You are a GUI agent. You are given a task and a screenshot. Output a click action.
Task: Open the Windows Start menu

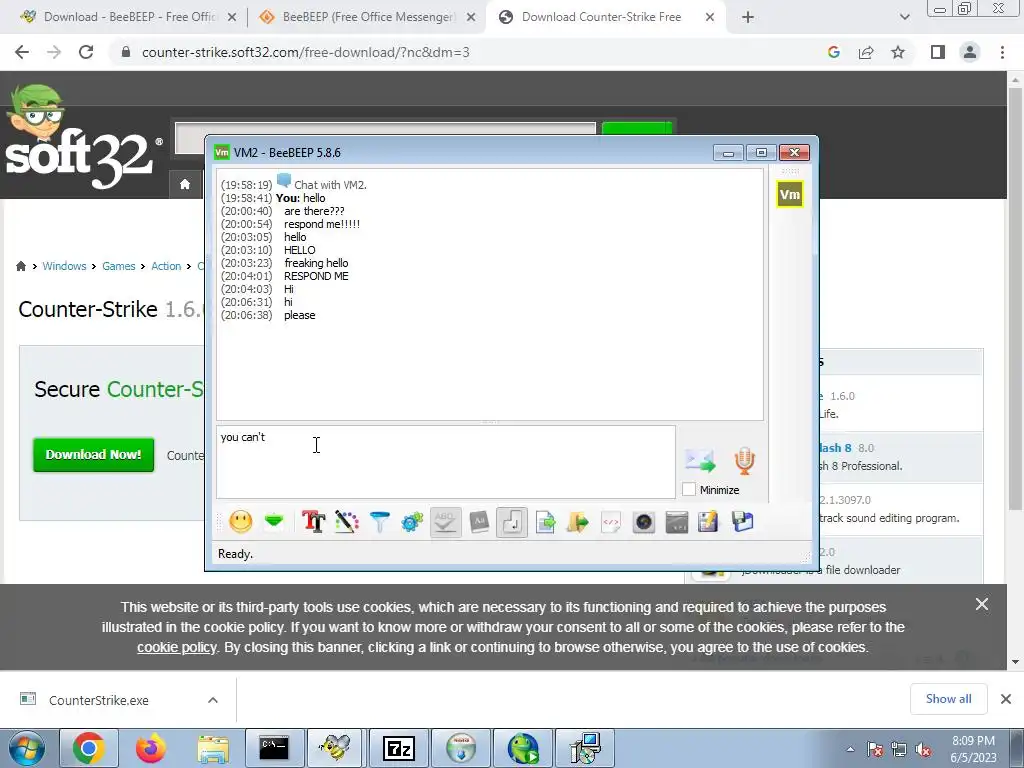tap(26, 748)
